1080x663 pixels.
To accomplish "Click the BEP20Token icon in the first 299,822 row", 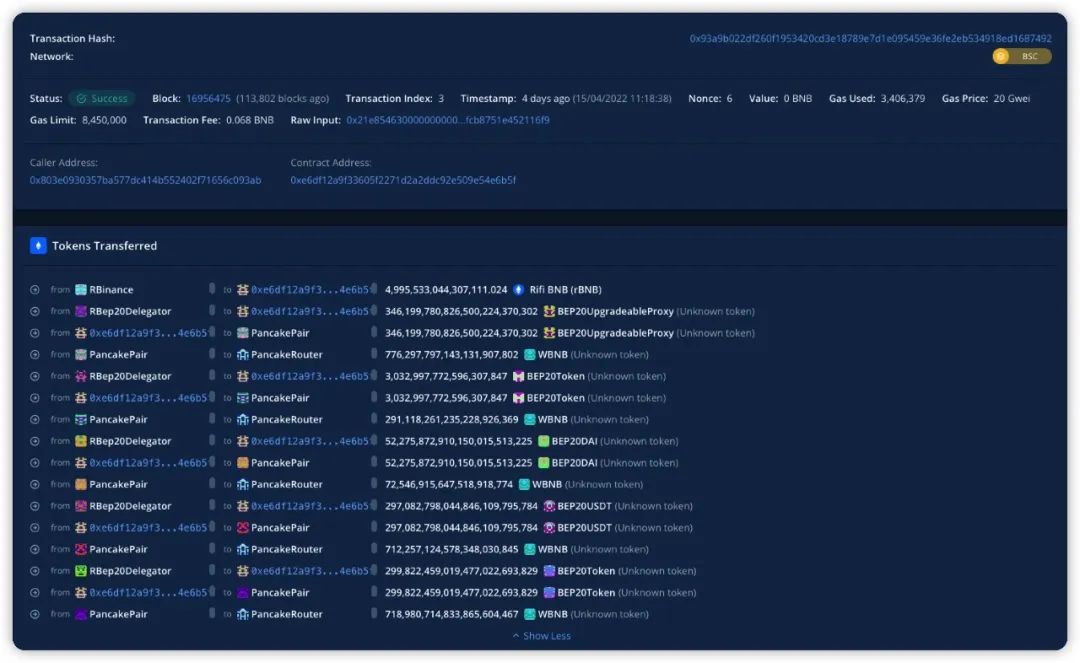I will (549, 571).
